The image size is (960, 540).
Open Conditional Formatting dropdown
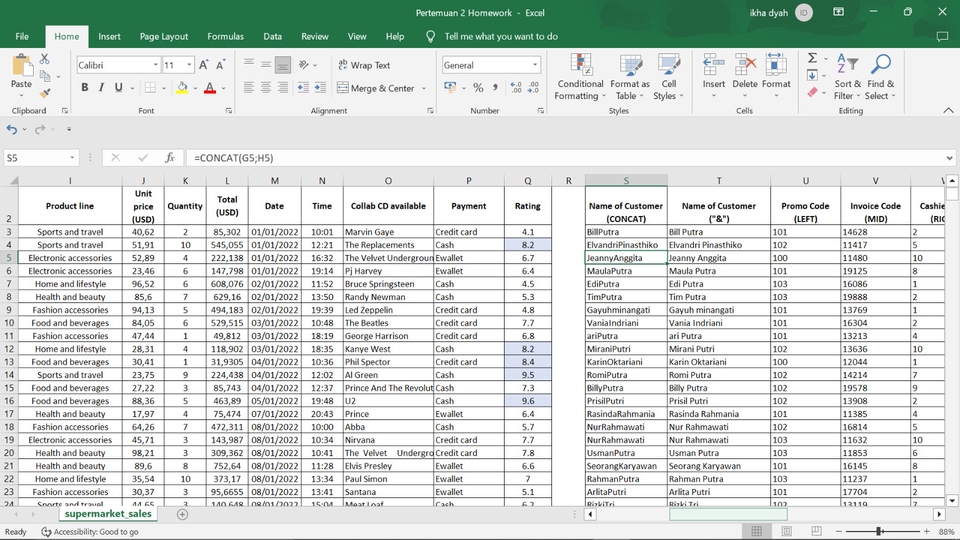580,77
